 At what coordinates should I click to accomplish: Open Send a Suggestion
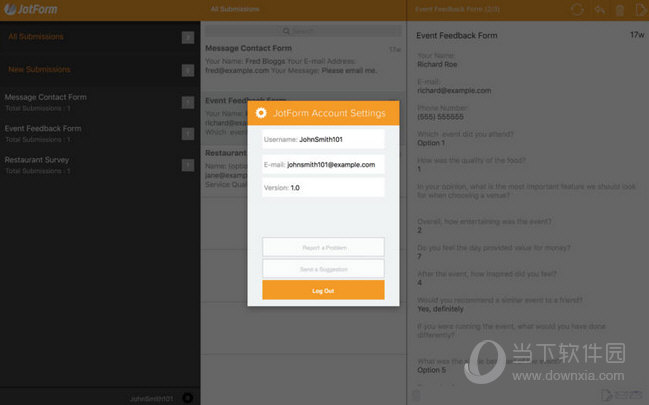coord(323,269)
